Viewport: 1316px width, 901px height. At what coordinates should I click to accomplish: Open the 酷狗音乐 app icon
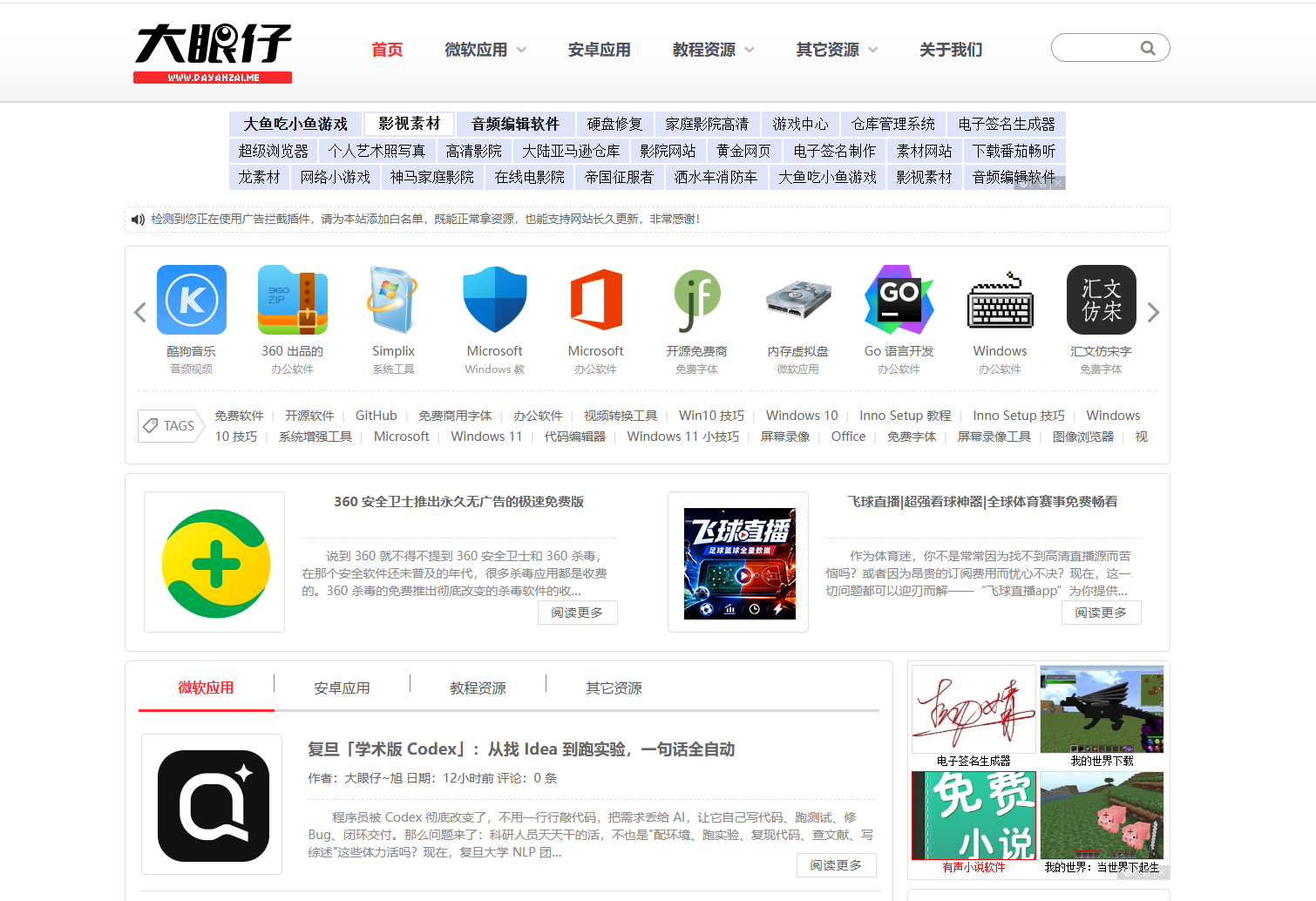(x=192, y=300)
